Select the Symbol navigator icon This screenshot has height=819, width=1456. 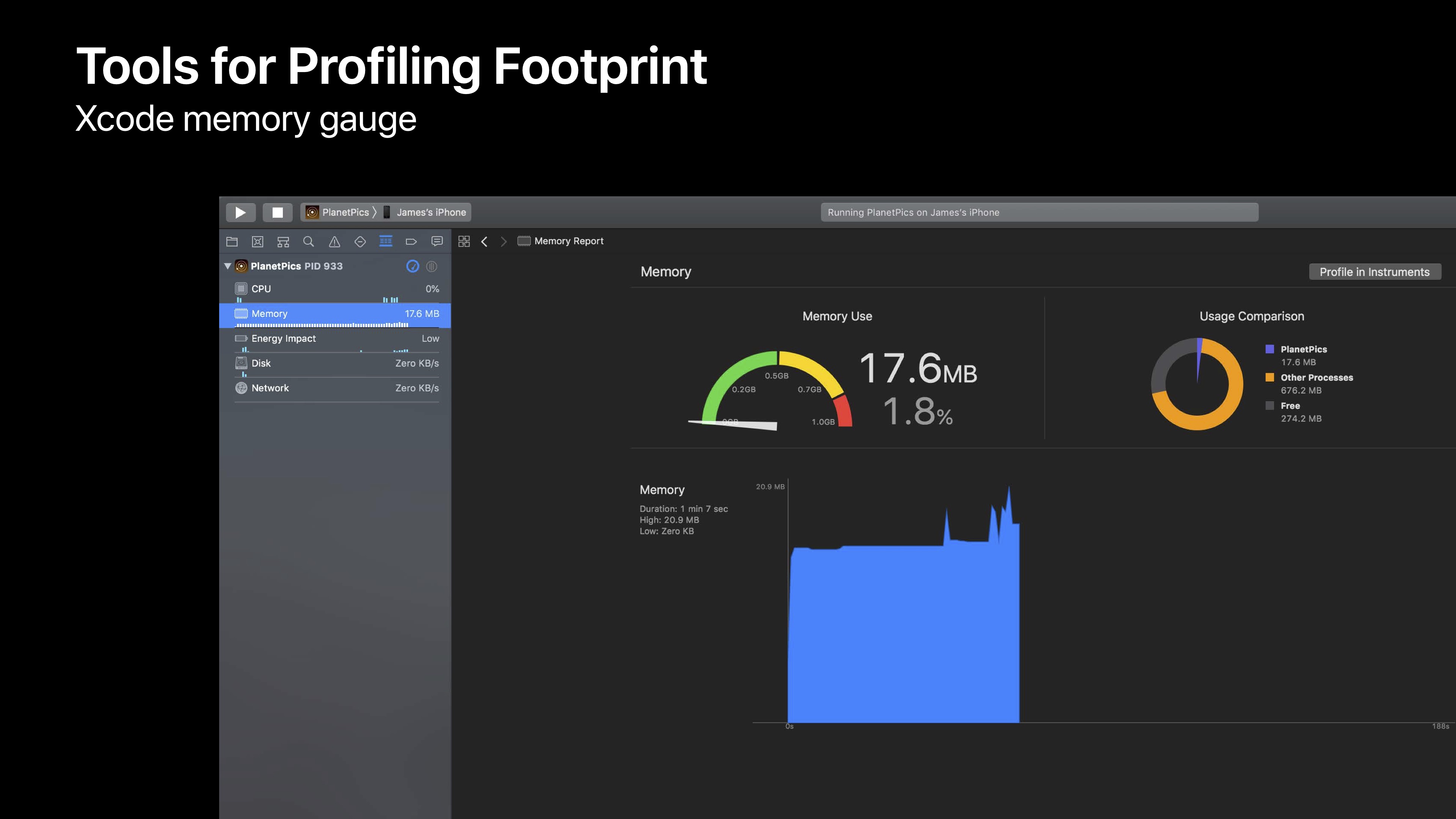click(x=283, y=242)
